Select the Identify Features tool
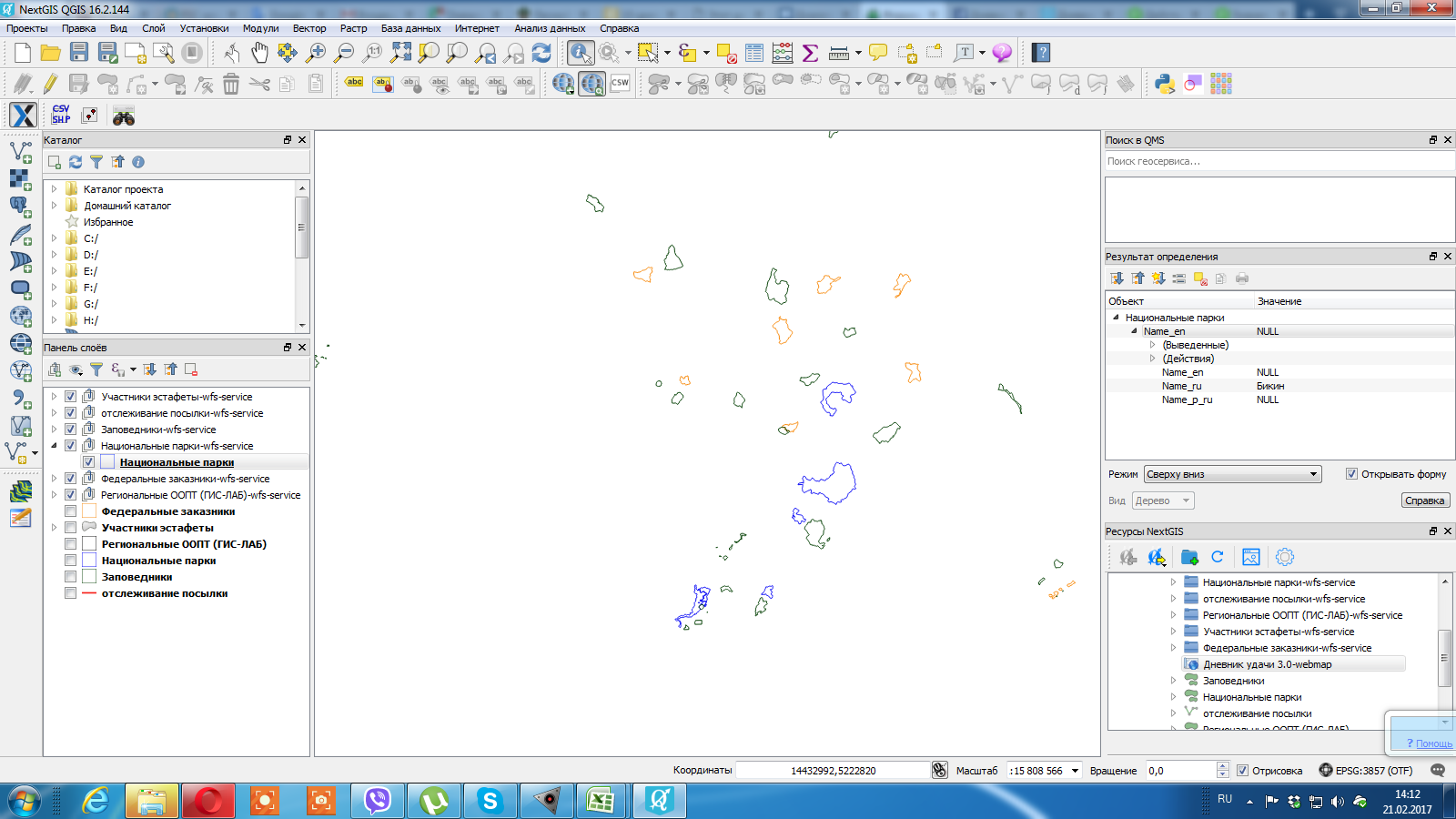This screenshot has width=1456, height=819. (581, 53)
